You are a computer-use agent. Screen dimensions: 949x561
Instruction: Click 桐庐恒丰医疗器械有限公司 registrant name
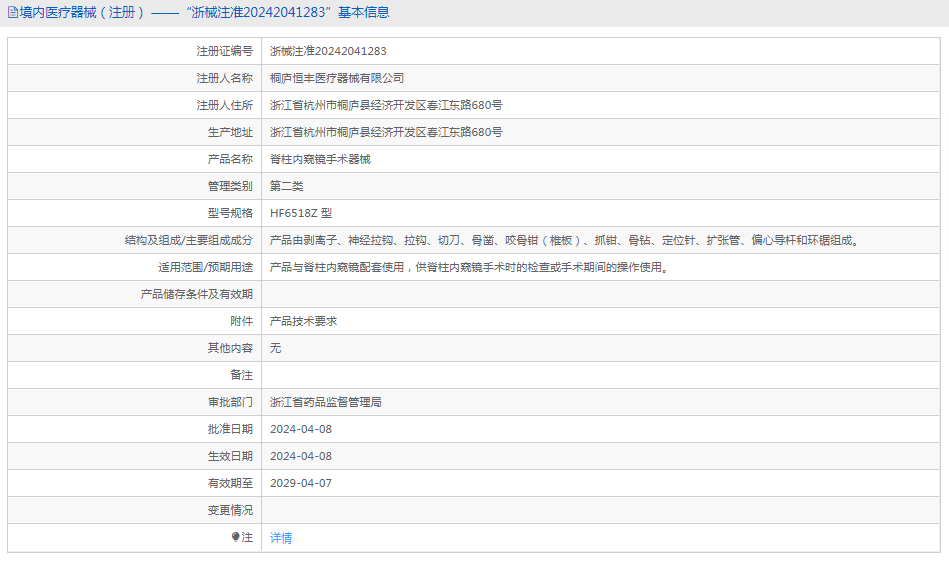337,78
